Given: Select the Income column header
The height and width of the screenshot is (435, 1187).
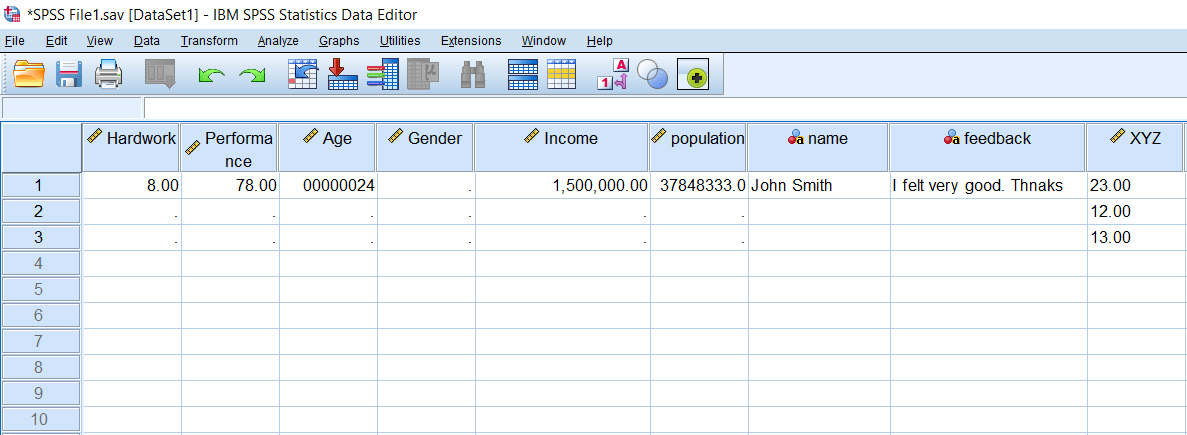Looking at the screenshot, I should (x=561, y=148).
